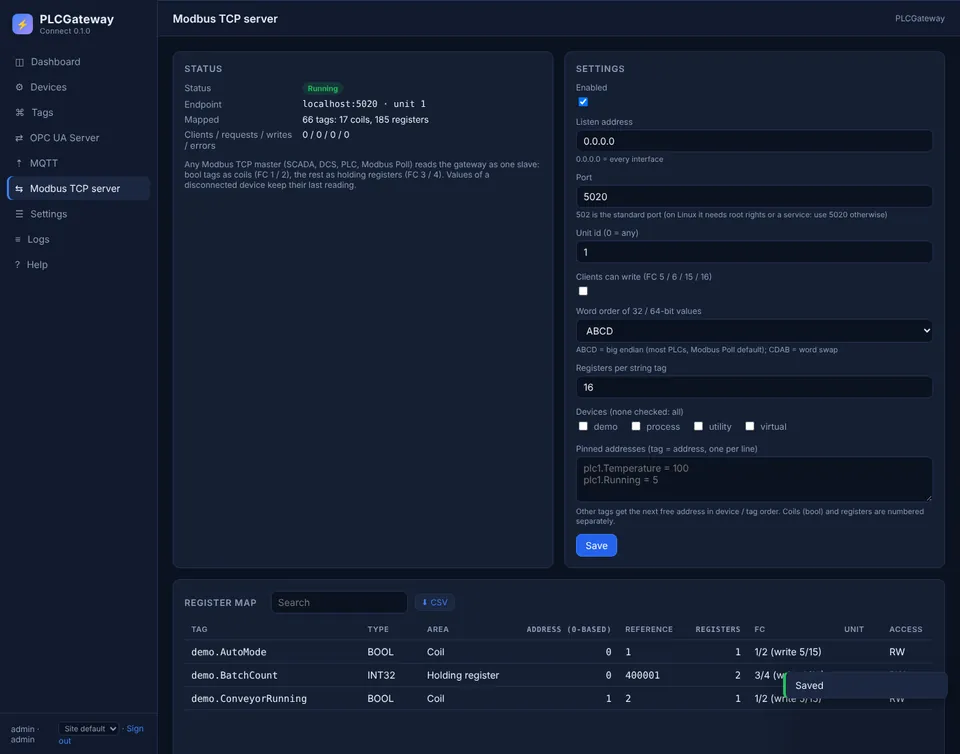Click the Running status badge
Viewport: 960px width, 754px height.
pos(323,88)
